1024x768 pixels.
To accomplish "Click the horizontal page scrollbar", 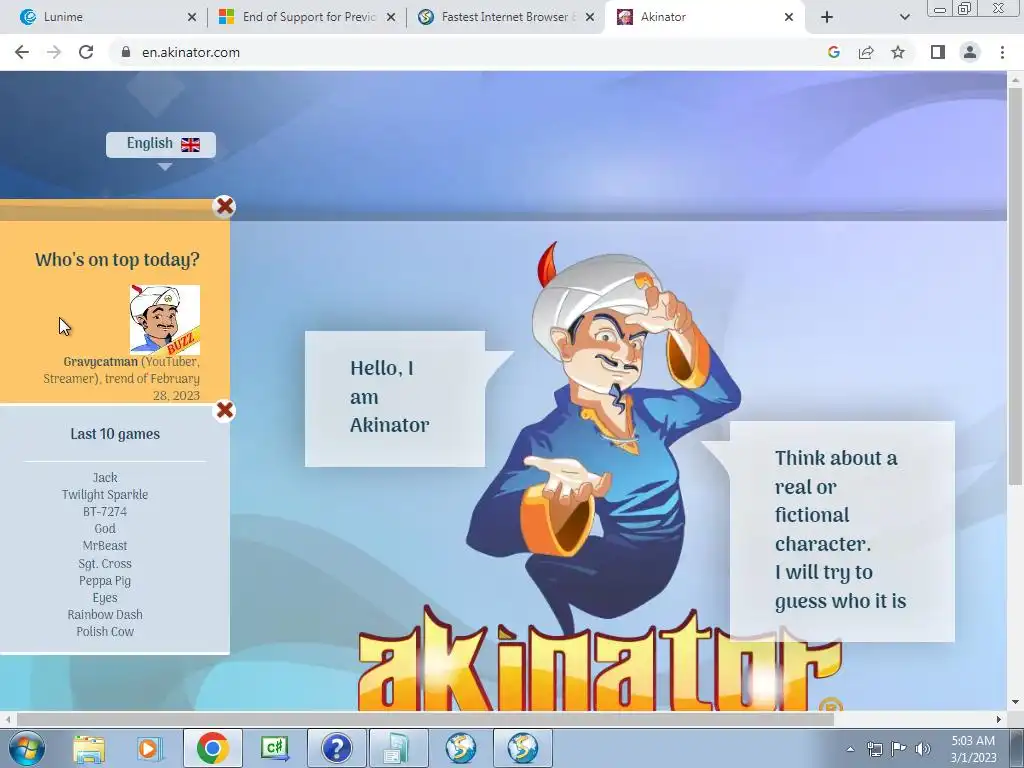I will tap(424, 719).
